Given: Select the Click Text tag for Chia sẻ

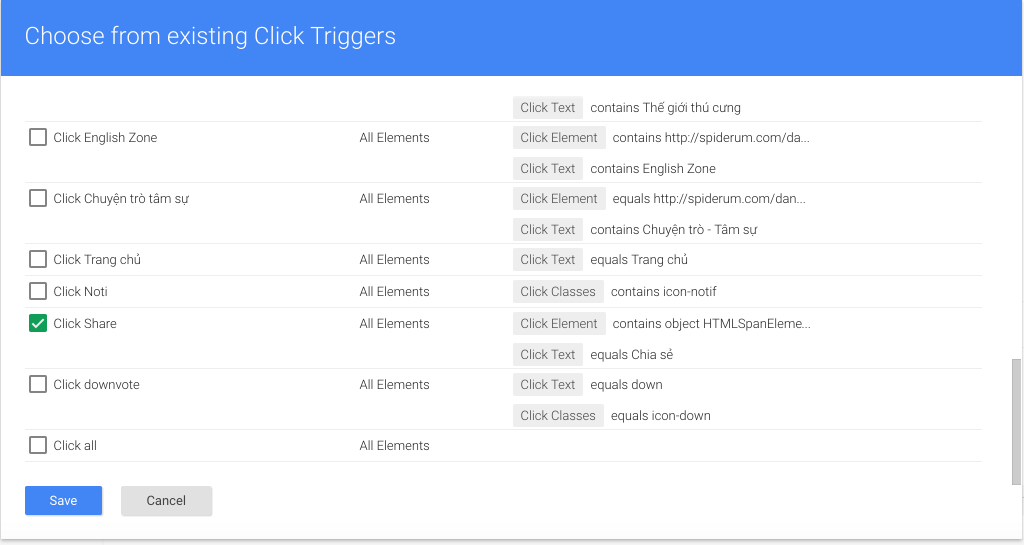Looking at the screenshot, I should coord(547,354).
